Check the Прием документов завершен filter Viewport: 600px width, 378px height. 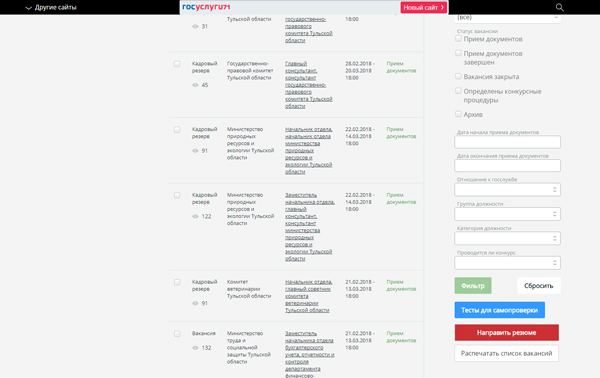pos(458,53)
